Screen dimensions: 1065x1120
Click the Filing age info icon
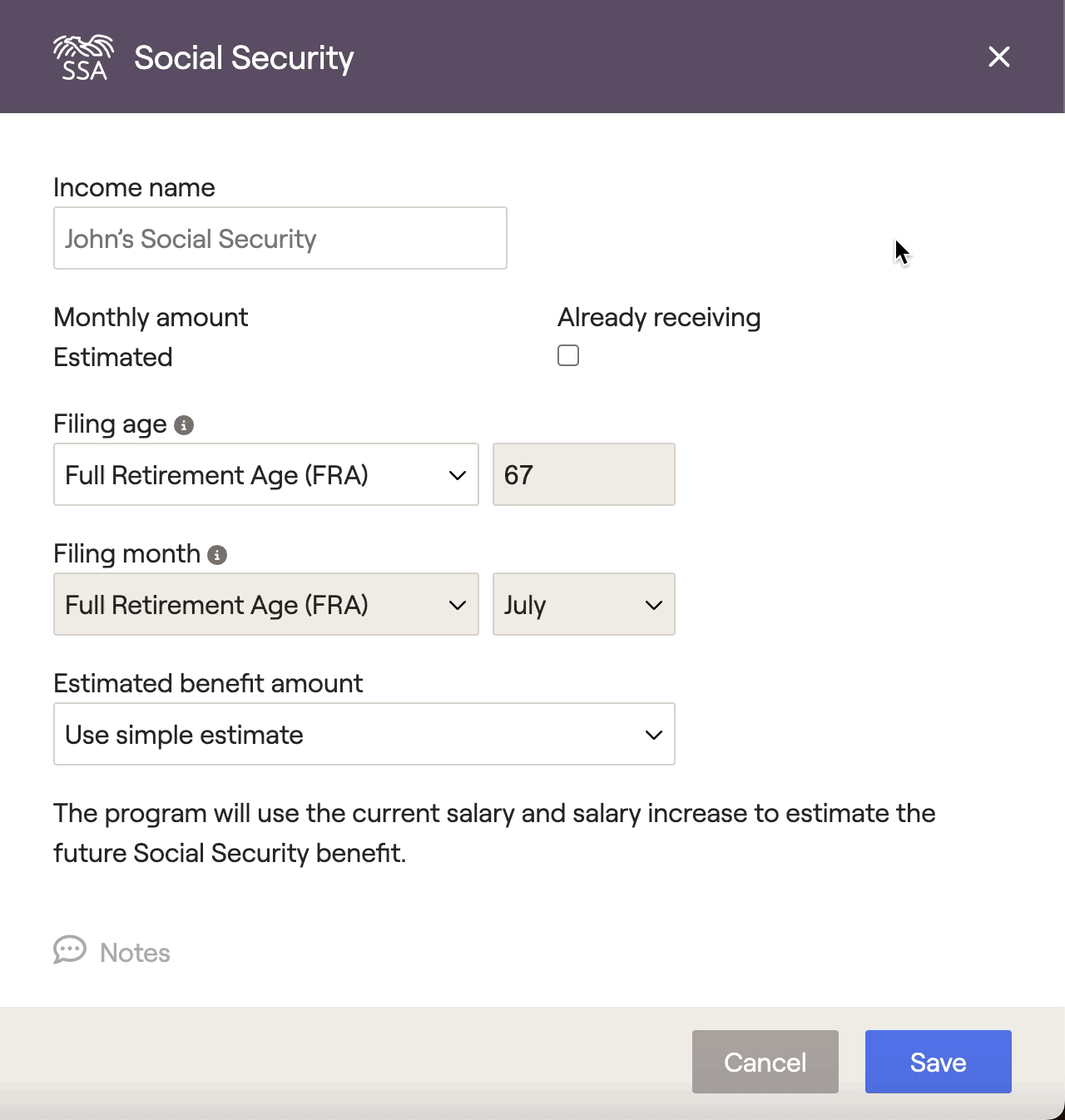coord(184,425)
